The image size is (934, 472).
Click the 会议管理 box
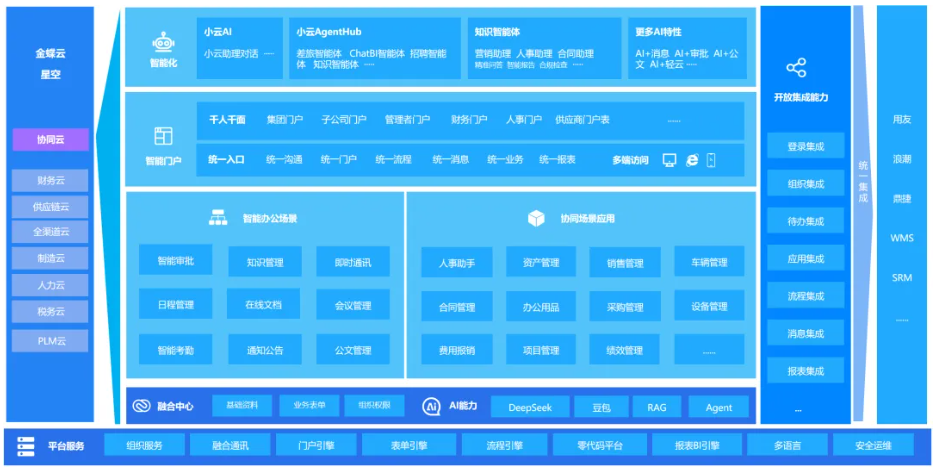click(x=353, y=305)
